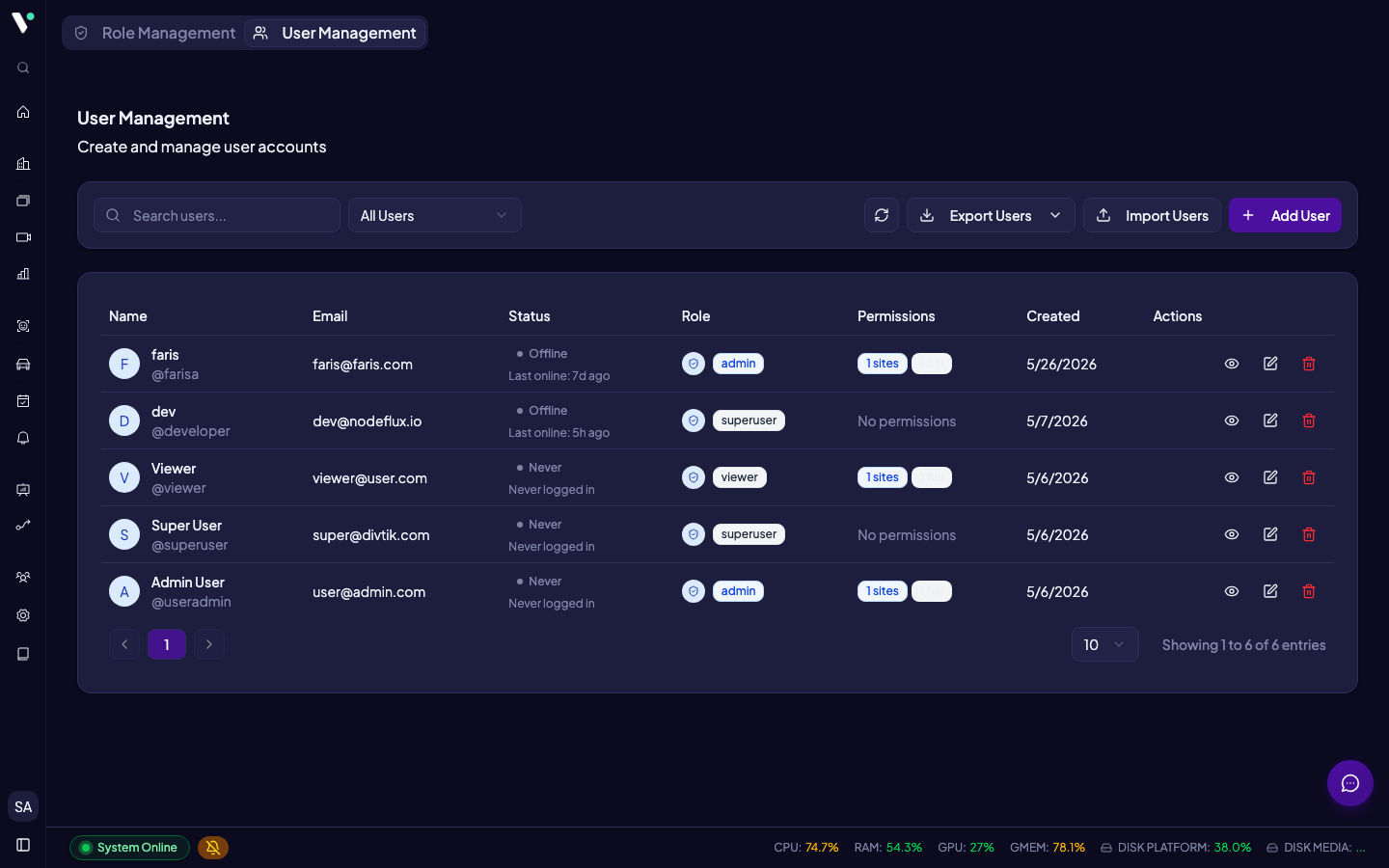Click the calendar check icon in the sidebar
Viewport: 1389px width, 868px height.
(23, 401)
